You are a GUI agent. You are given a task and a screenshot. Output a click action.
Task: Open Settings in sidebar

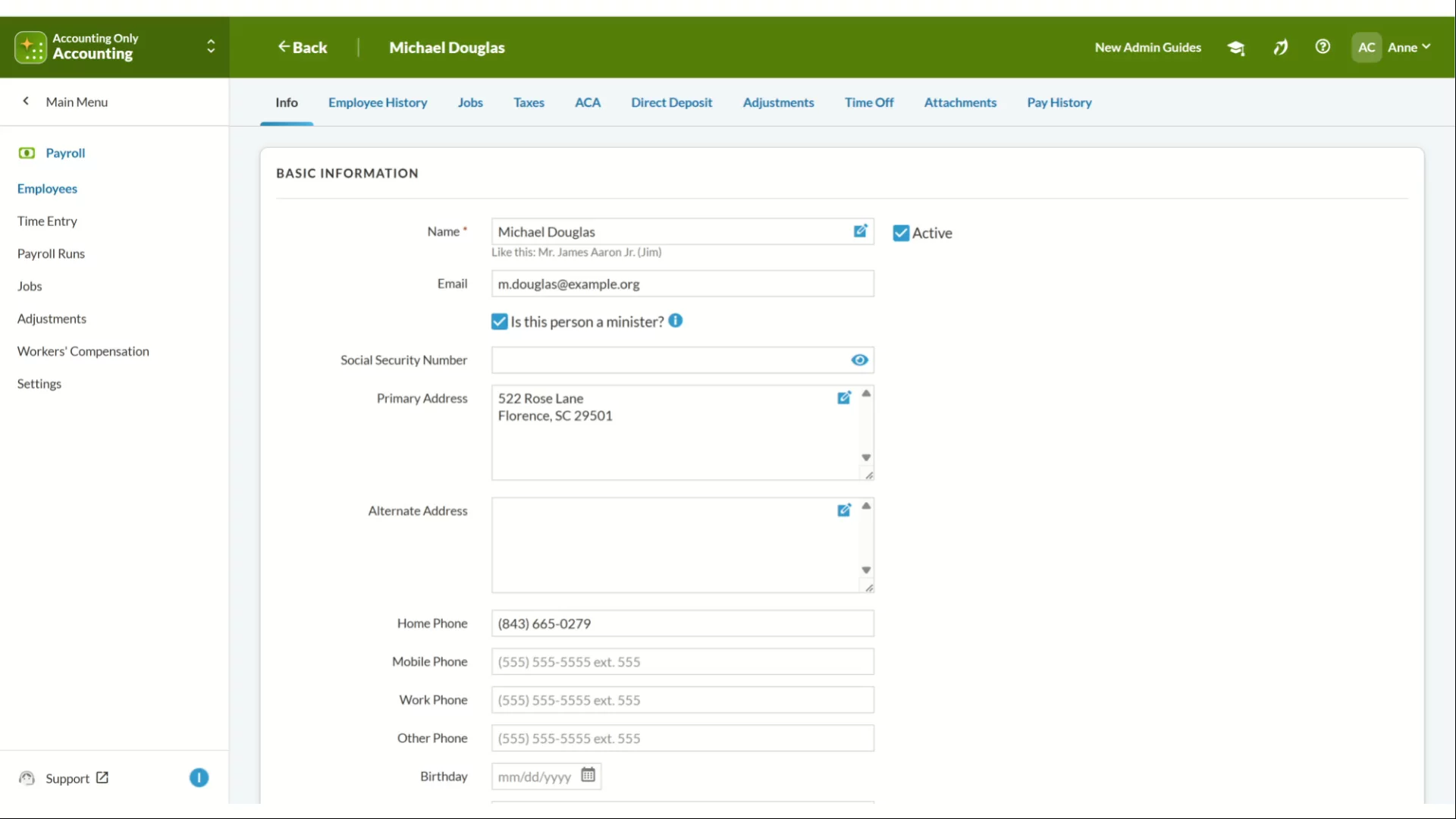click(39, 384)
